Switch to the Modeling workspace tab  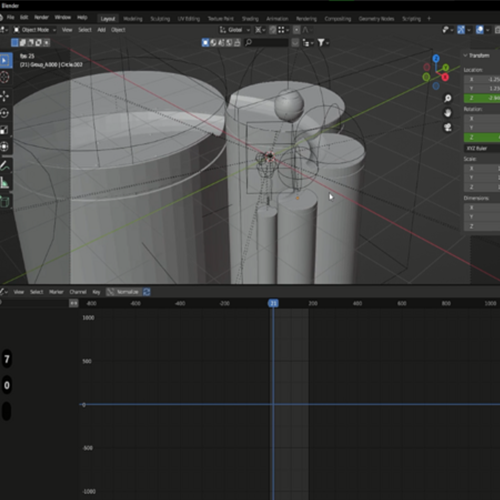133,19
